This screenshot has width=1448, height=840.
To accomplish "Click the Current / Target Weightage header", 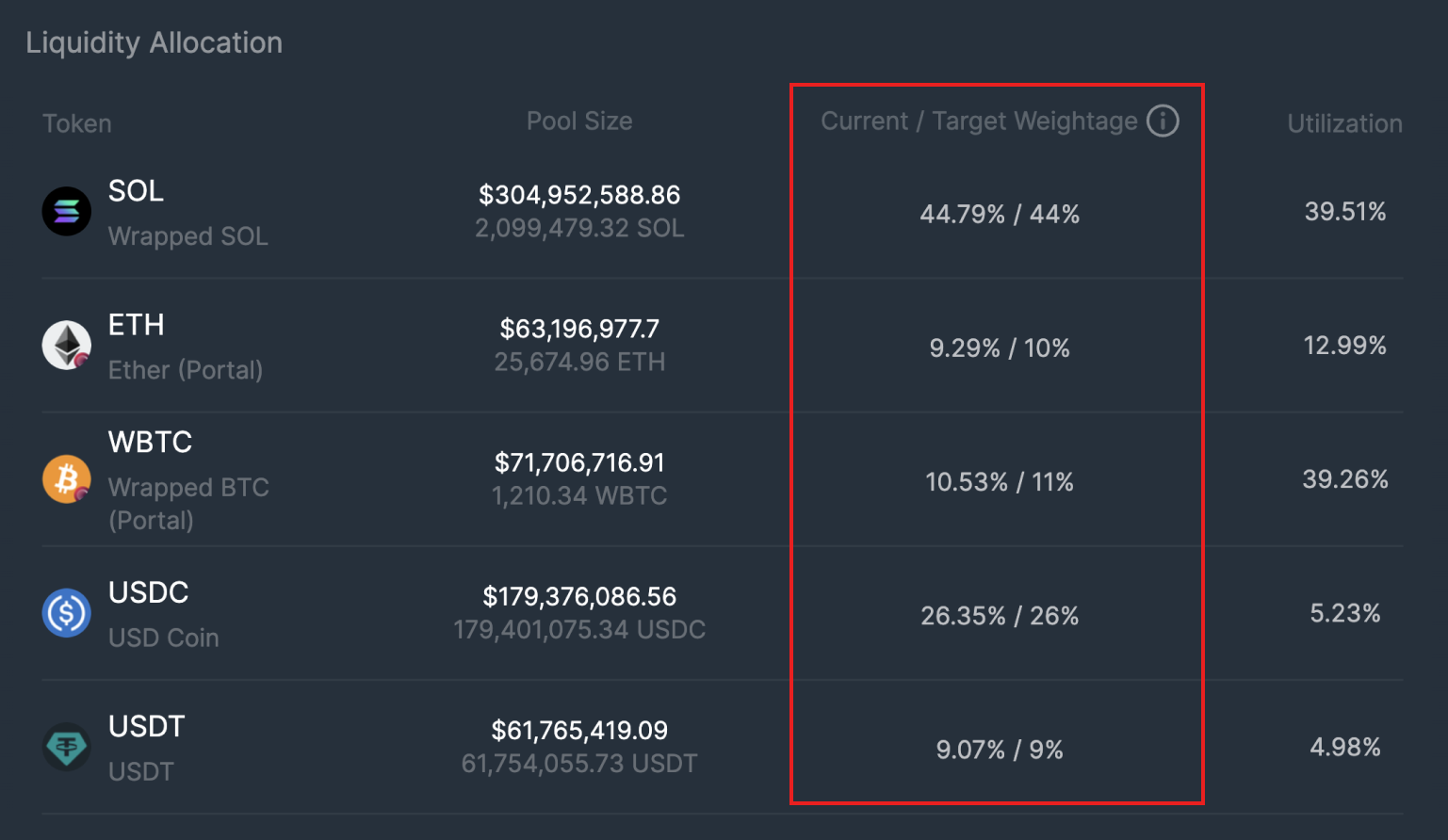I will click(x=979, y=121).
